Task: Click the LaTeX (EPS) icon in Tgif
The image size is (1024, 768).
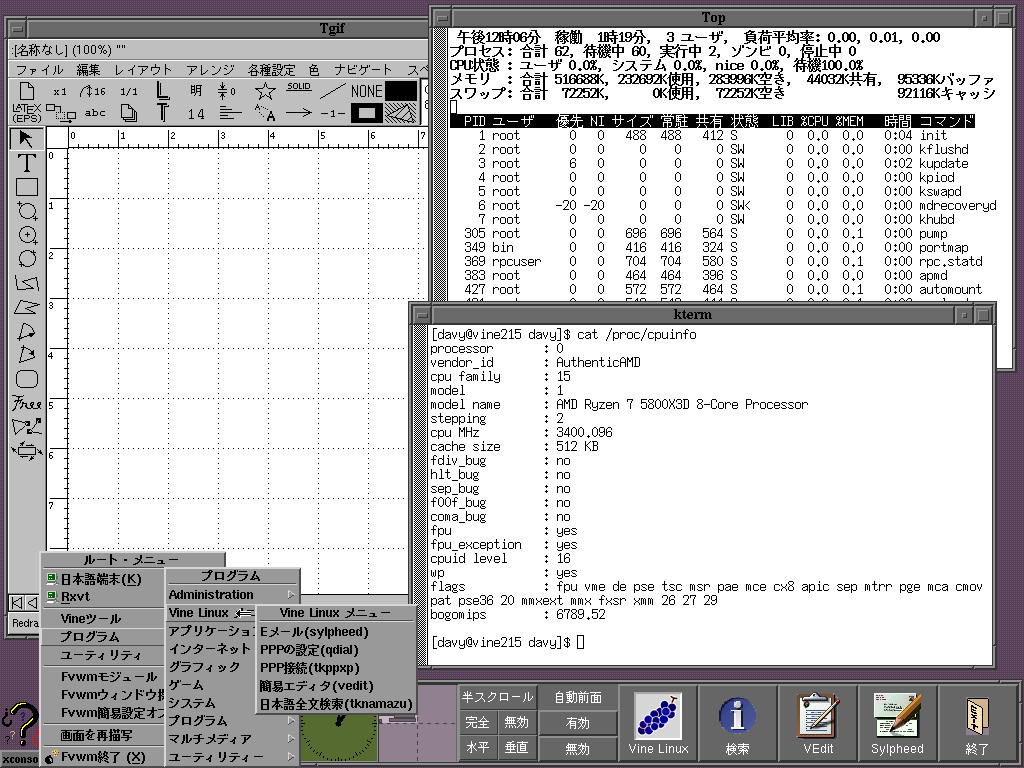Action: click(x=26, y=113)
